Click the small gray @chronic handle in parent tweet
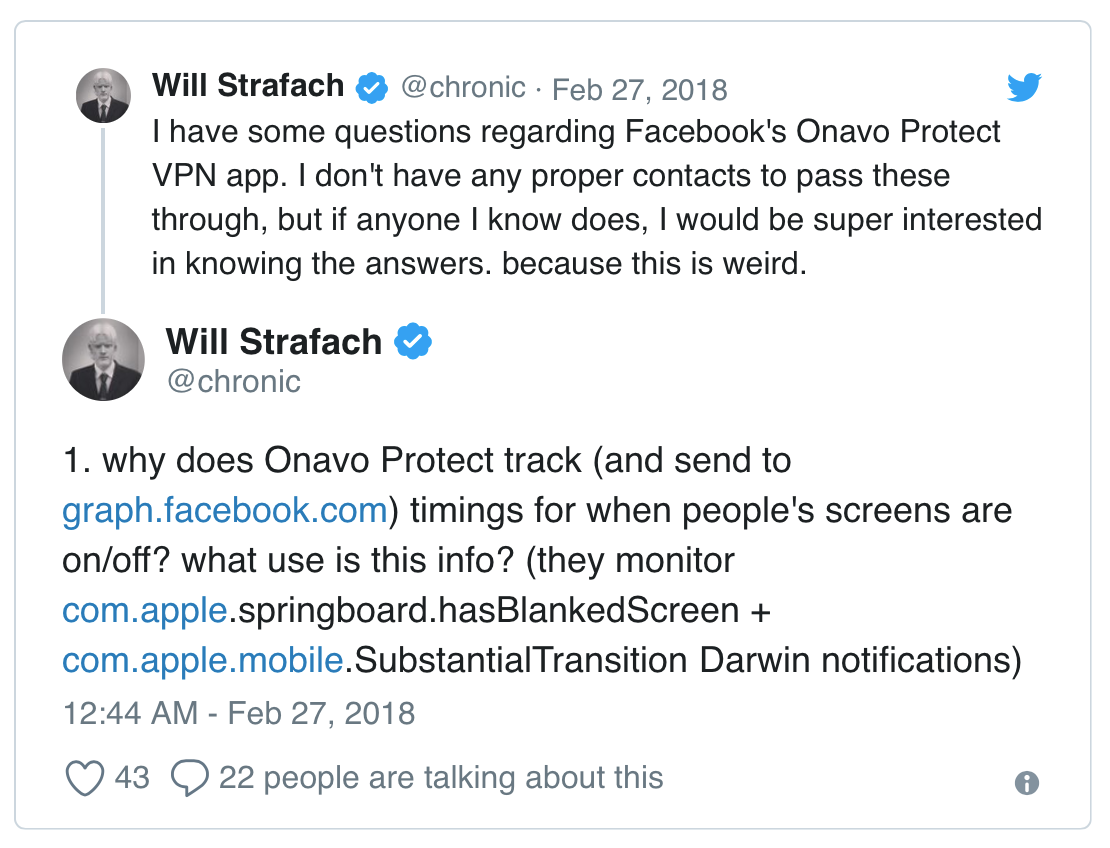1110x848 pixels. pyautogui.click(x=462, y=88)
